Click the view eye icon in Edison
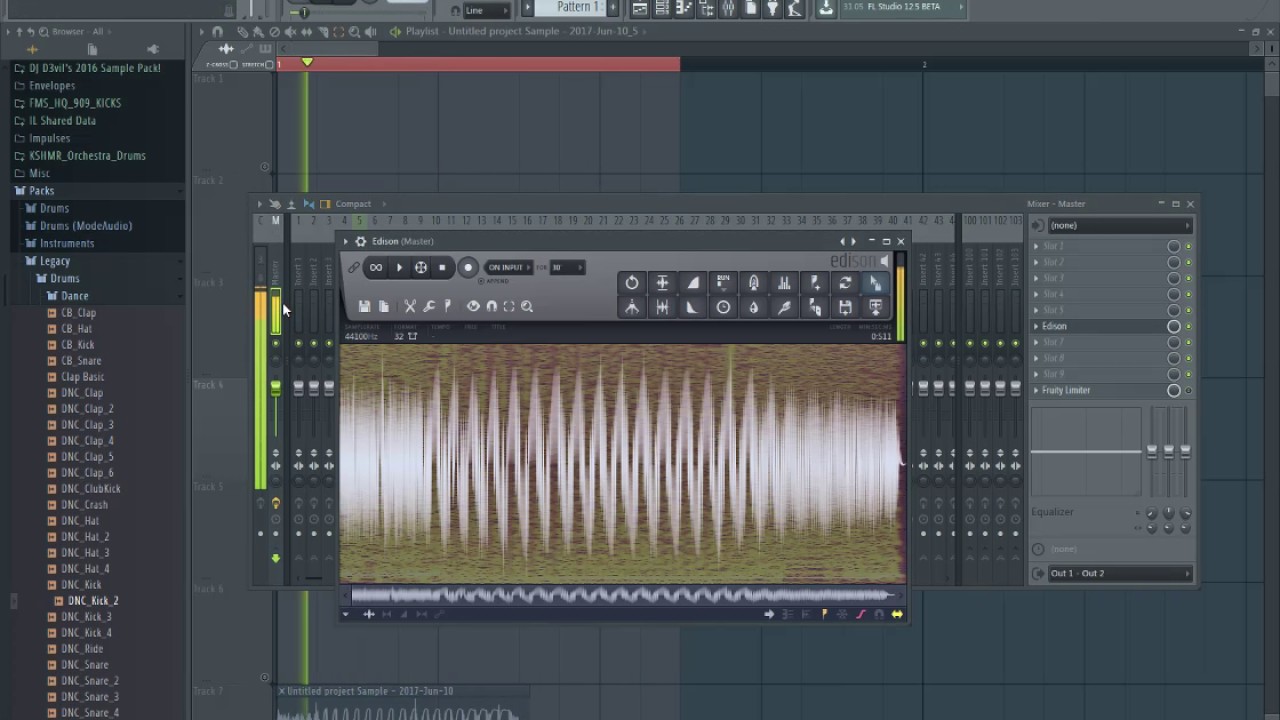Viewport: 1280px width, 720px height. [473, 307]
